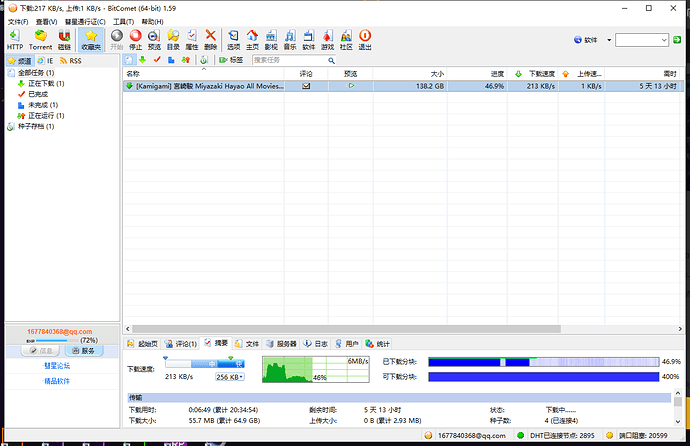Click the red 停止 stop icon
This screenshot has height=446, width=690.
click(x=136, y=40)
